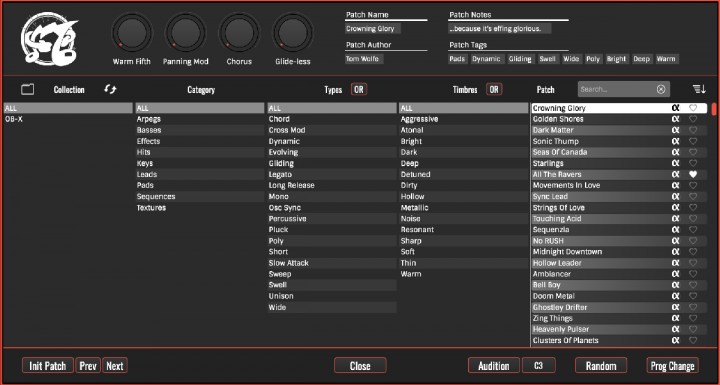Adjust the Warm Fifth macro knob

point(132,33)
